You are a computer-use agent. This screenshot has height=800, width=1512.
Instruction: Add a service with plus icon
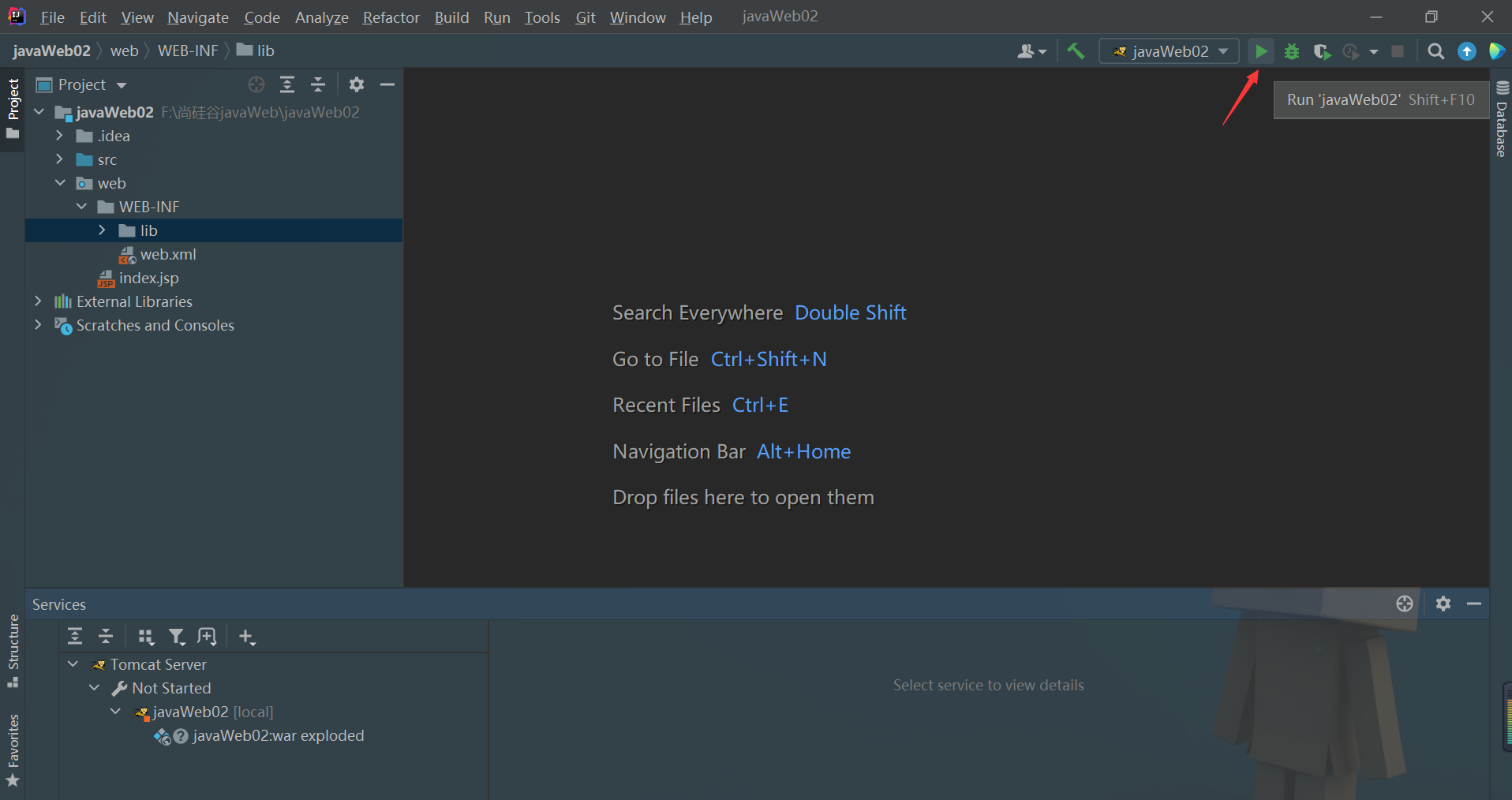pos(247,637)
